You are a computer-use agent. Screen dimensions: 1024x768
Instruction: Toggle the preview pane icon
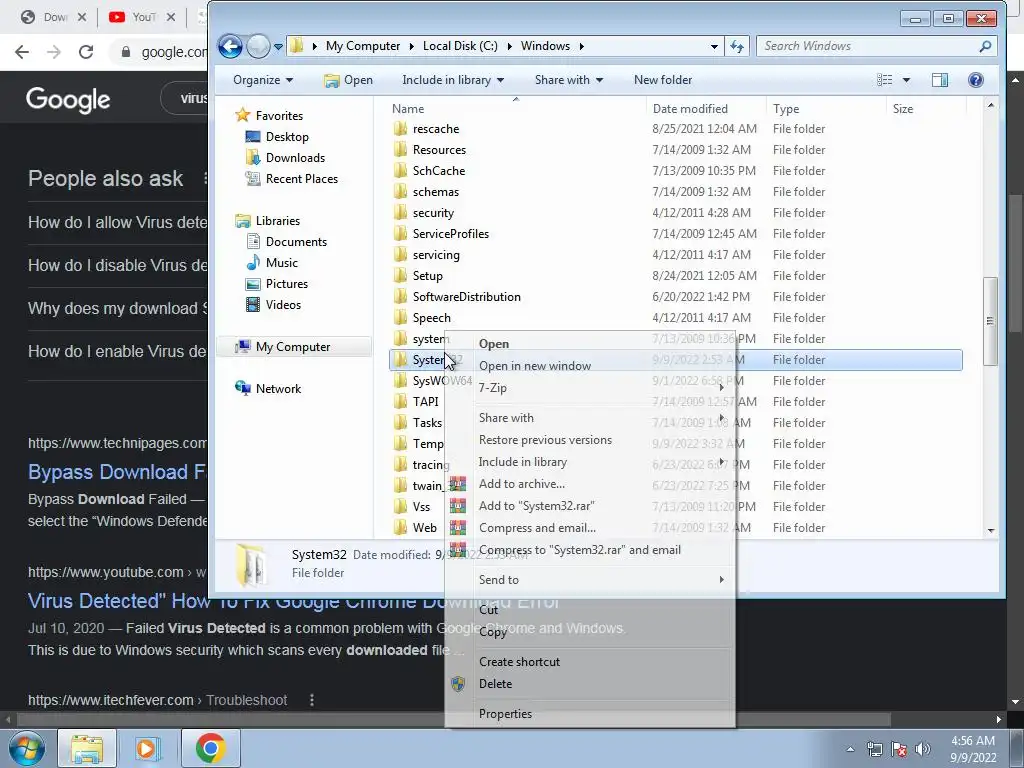[x=940, y=80]
